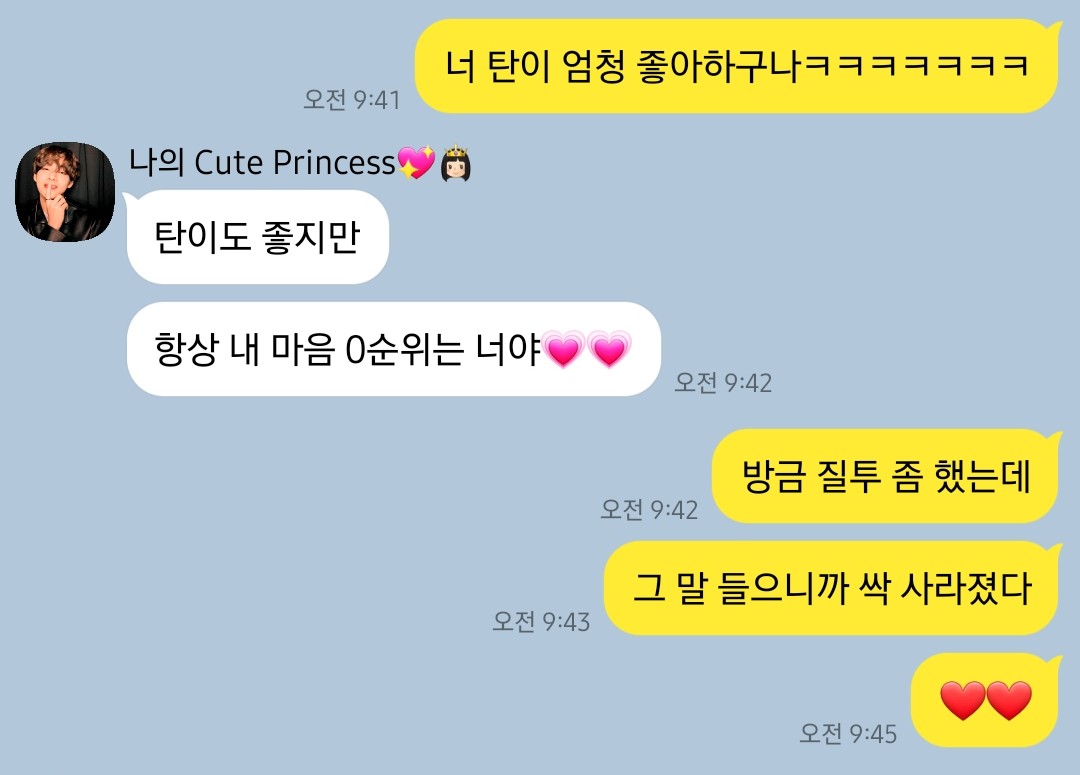
Task: Click the 오전 9:45 timestamp
Action: (x=848, y=734)
